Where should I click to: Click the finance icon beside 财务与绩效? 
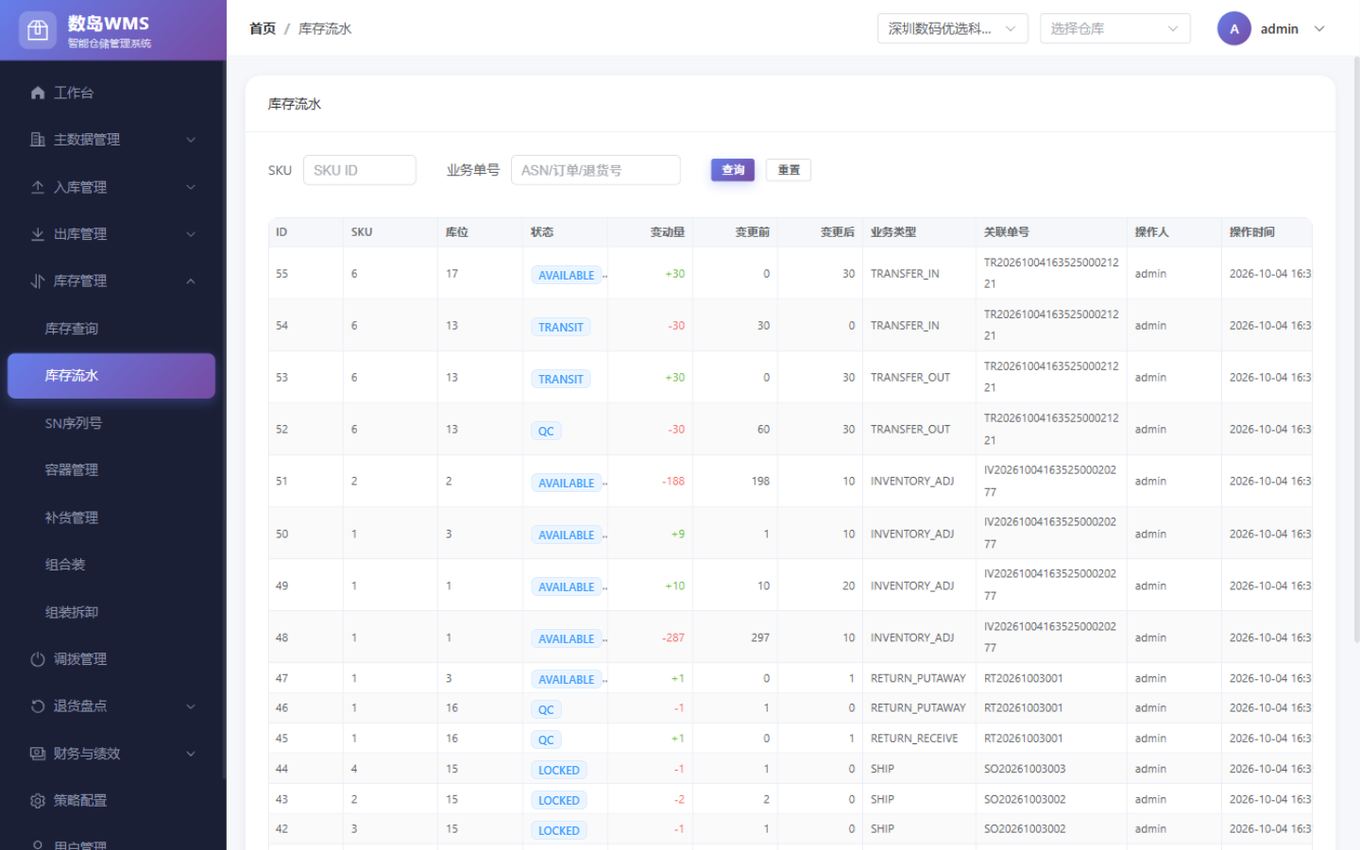pos(38,753)
